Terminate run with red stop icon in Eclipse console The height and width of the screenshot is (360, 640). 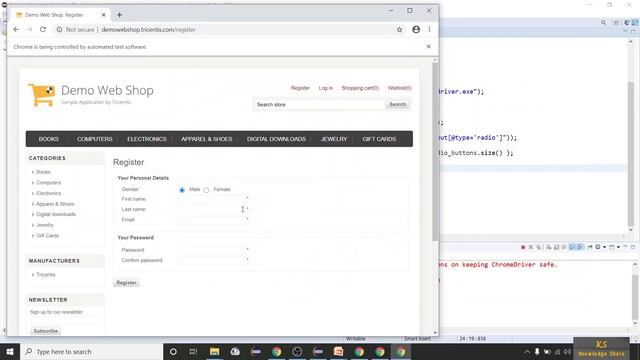(x=523, y=247)
